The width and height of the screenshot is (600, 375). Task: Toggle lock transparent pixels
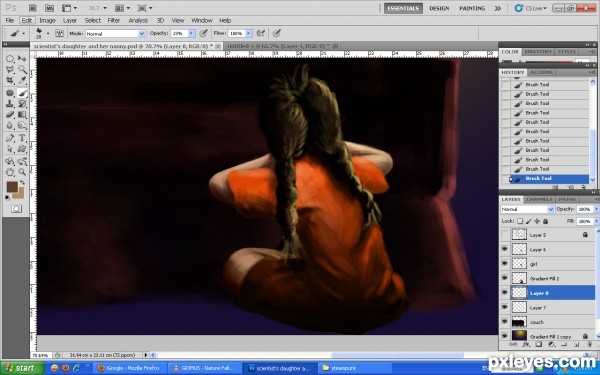520,221
